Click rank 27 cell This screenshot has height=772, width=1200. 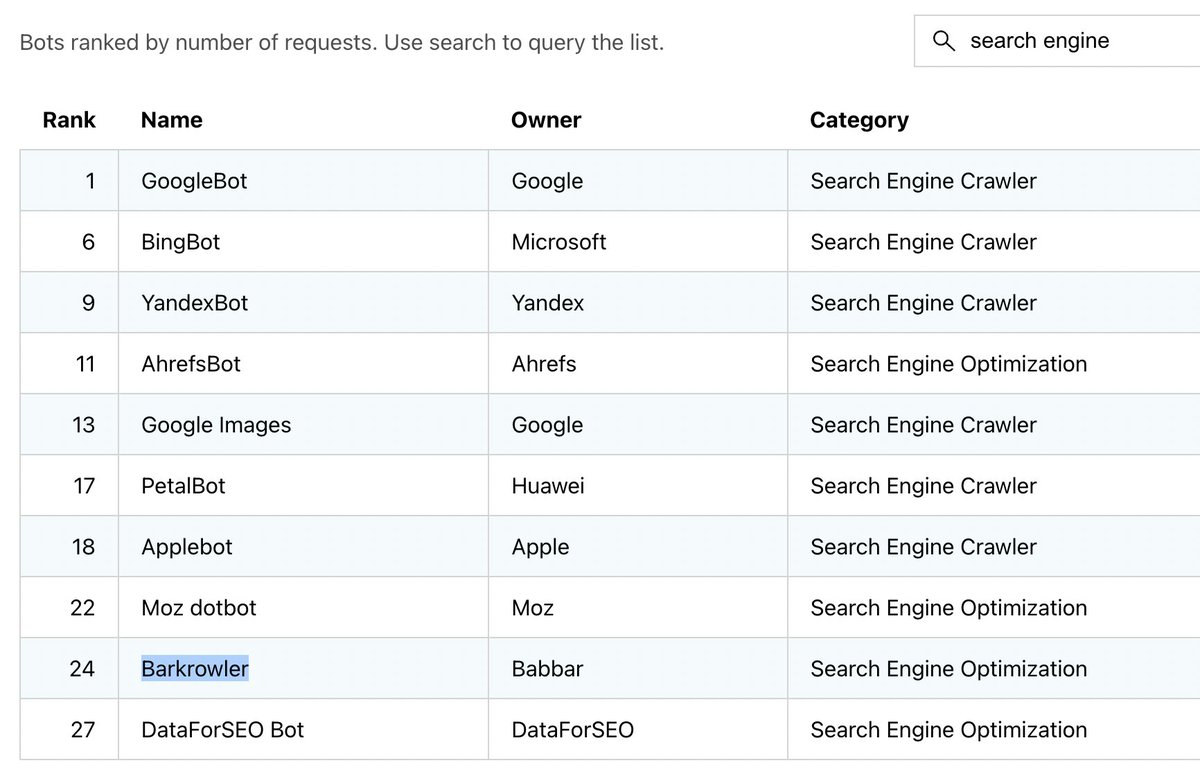point(69,730)
